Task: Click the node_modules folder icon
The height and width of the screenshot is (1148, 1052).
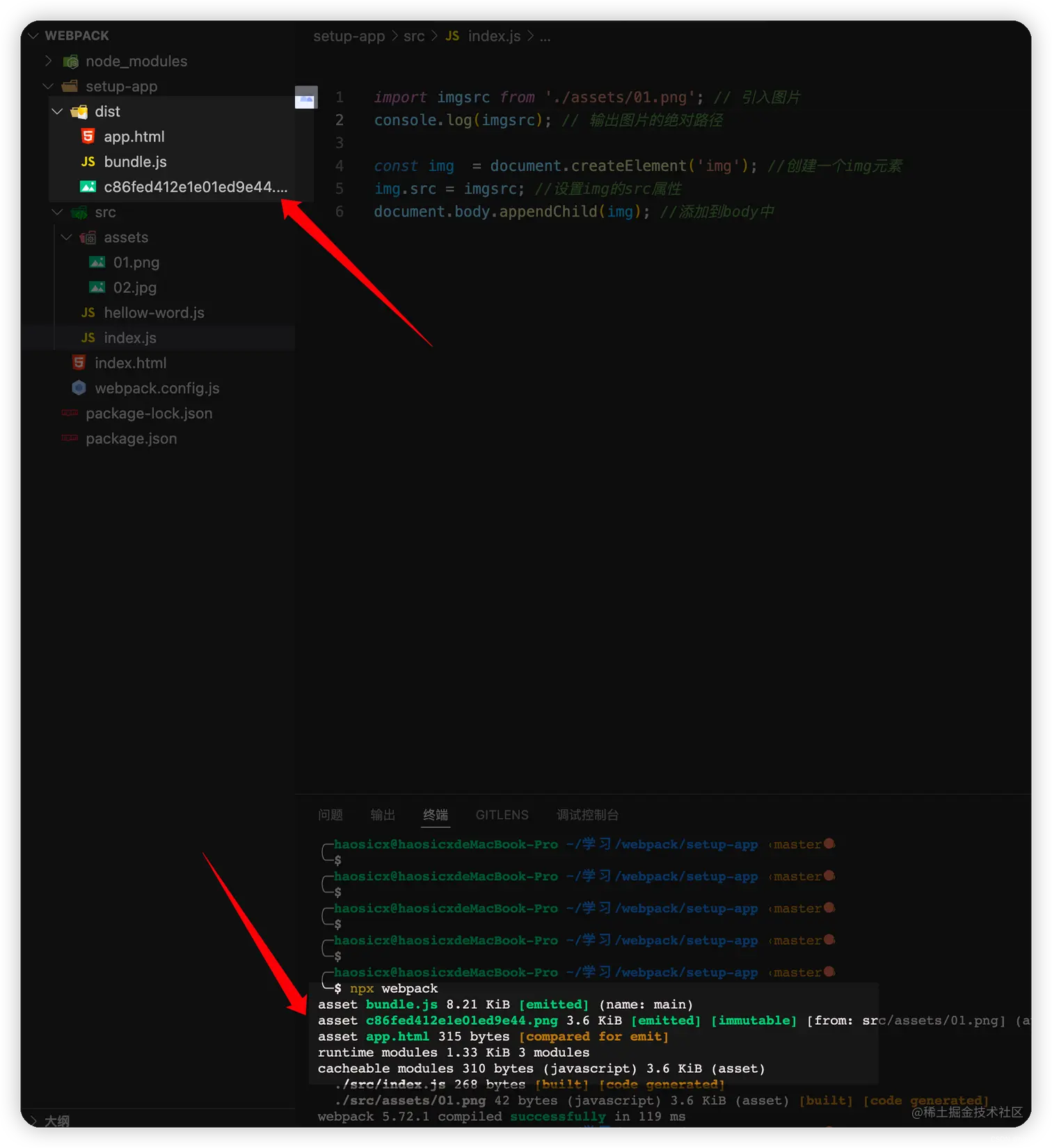Action: (x=70, y=61)
